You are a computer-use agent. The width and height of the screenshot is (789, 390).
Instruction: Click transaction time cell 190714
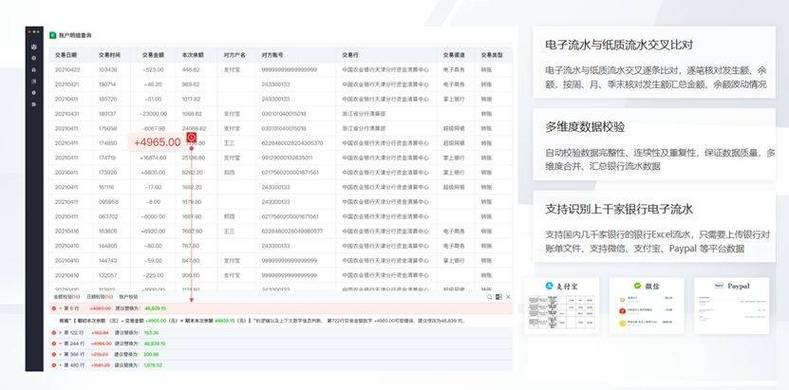pyautogui.click(x=108, y=84)
